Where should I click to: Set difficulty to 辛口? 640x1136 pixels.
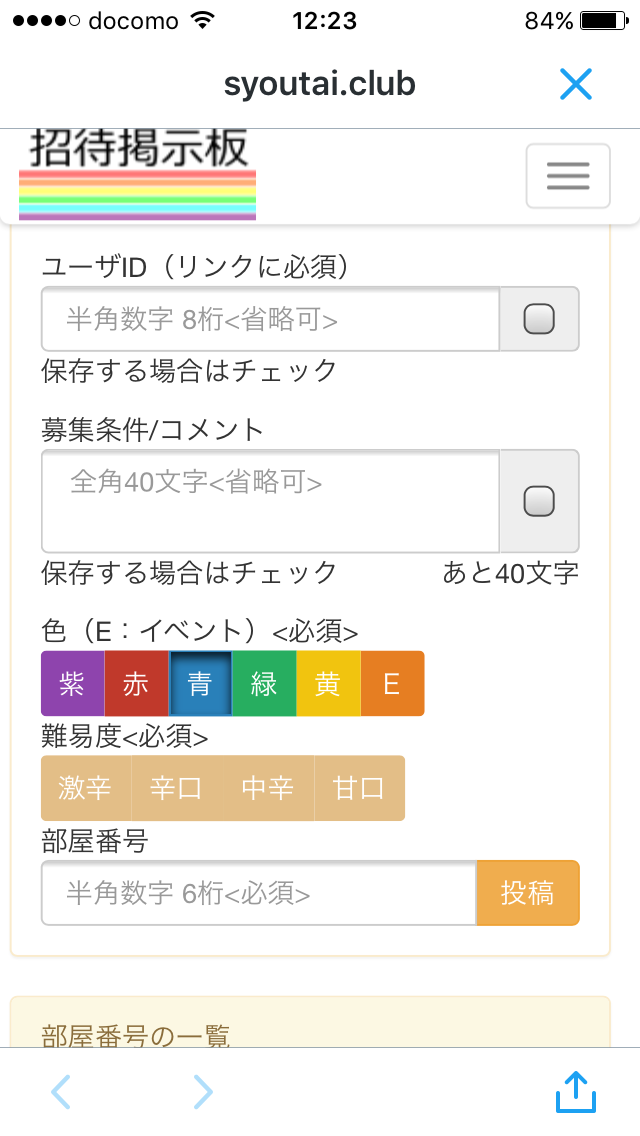pos(176,788)
